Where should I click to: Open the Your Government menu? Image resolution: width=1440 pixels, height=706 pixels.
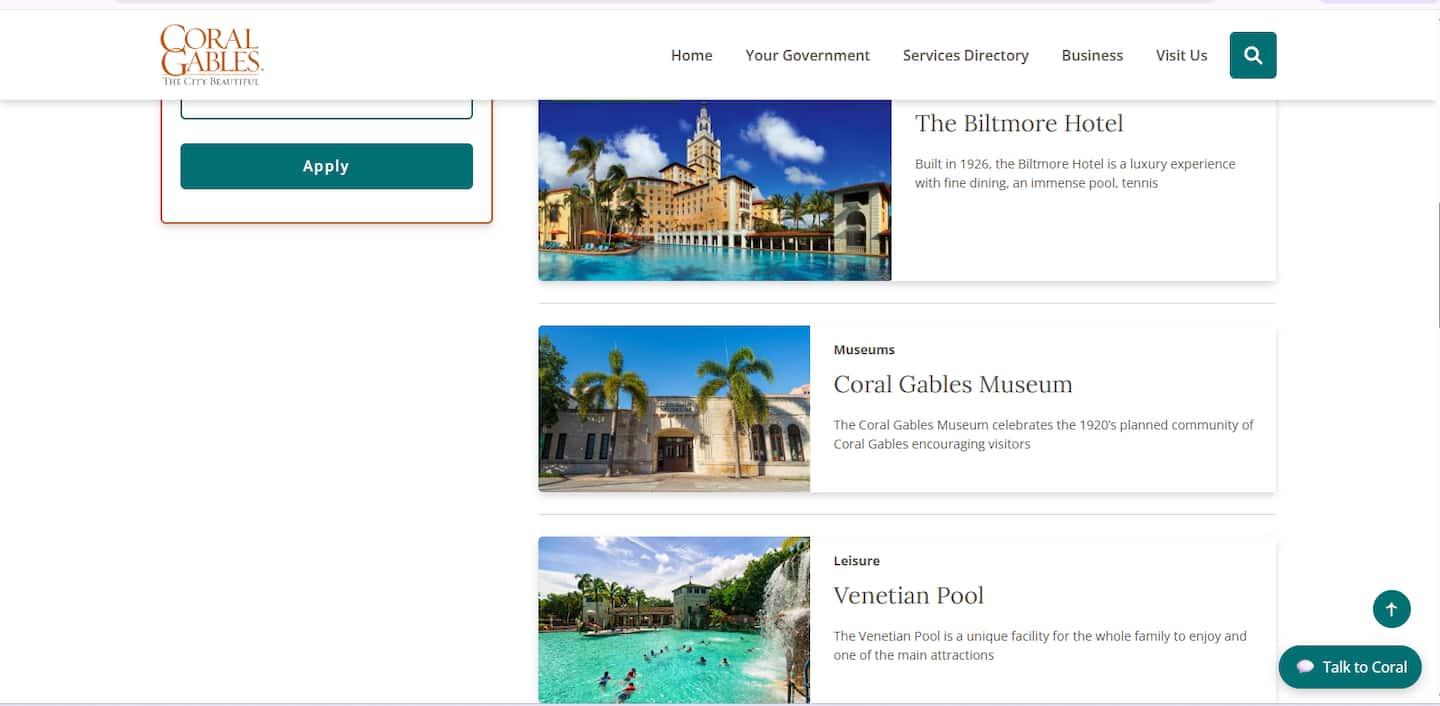(x=808, y=55)
